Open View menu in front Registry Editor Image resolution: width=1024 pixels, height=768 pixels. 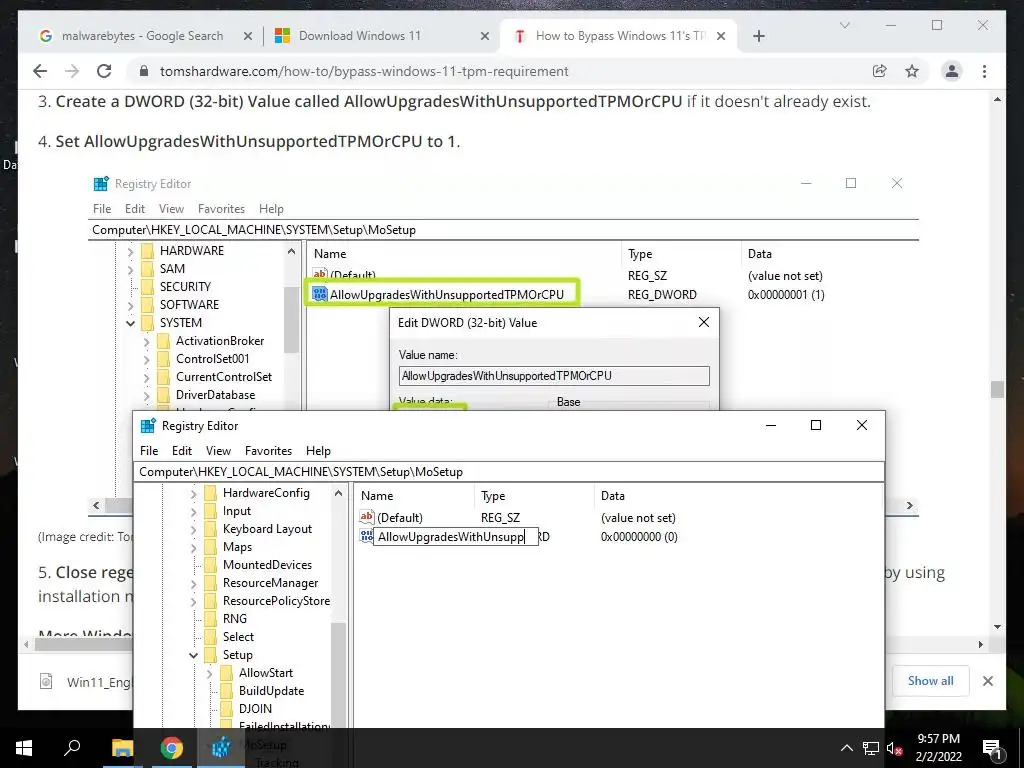(218, 451)
